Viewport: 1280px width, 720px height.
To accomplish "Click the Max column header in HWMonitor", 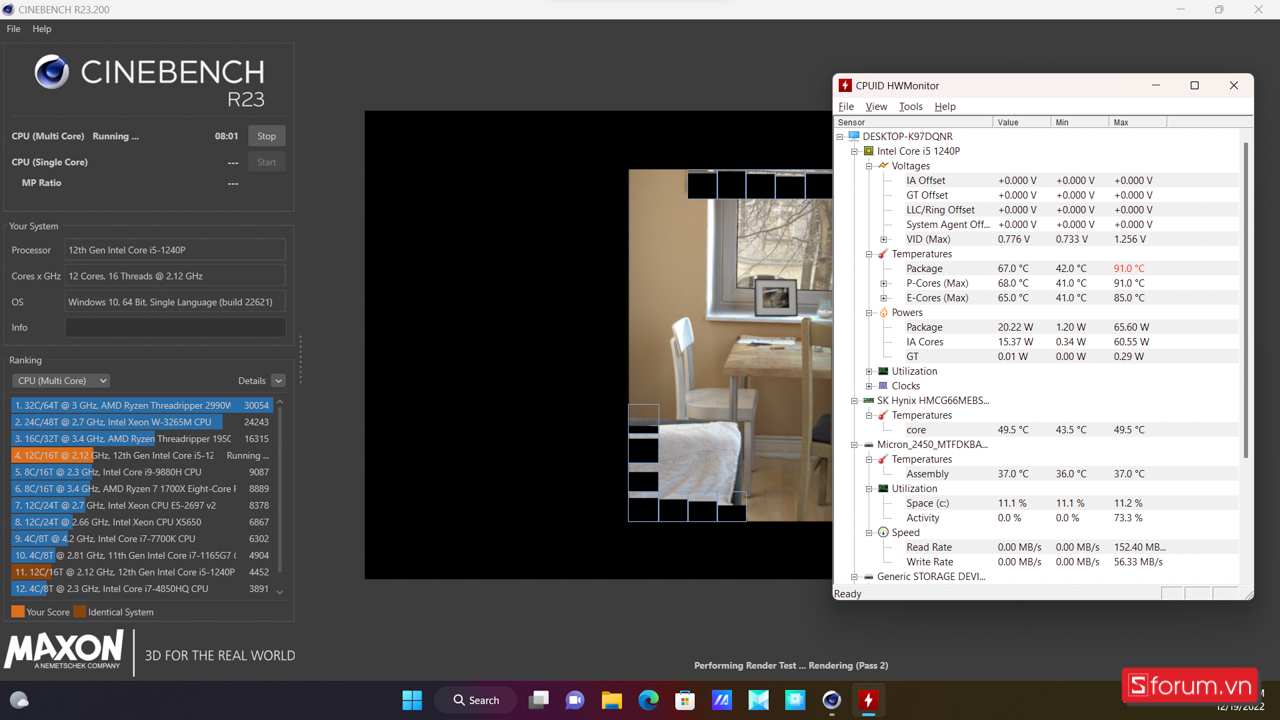I will pos(1138,122).
